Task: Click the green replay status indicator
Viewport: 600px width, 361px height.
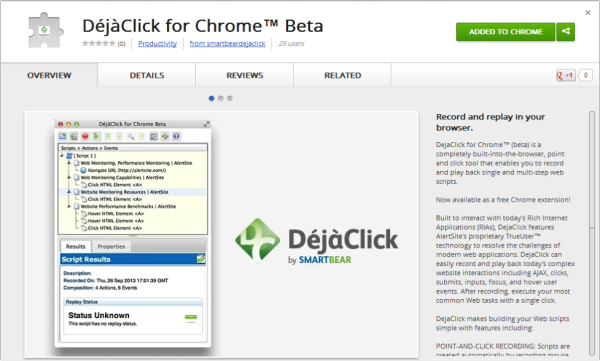Action: pyautogui.click(x=191, y=317)
